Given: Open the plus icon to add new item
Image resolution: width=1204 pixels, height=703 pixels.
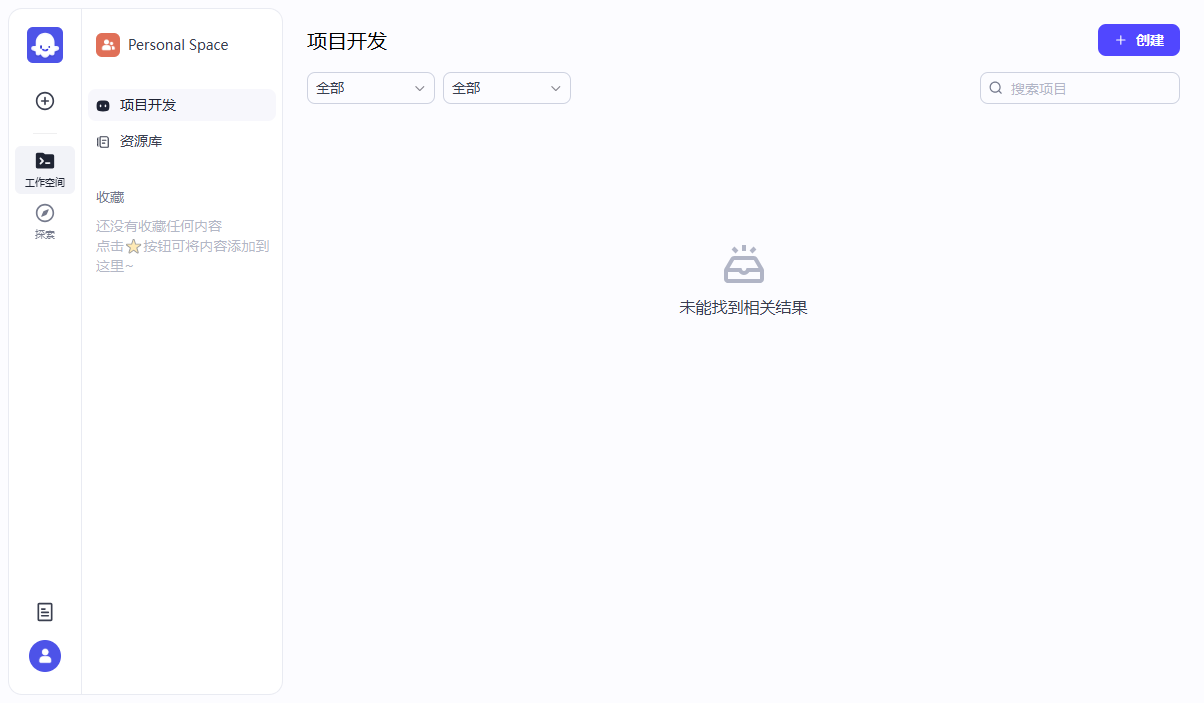Looking at the screenshot, I should (x=44, y=101).
